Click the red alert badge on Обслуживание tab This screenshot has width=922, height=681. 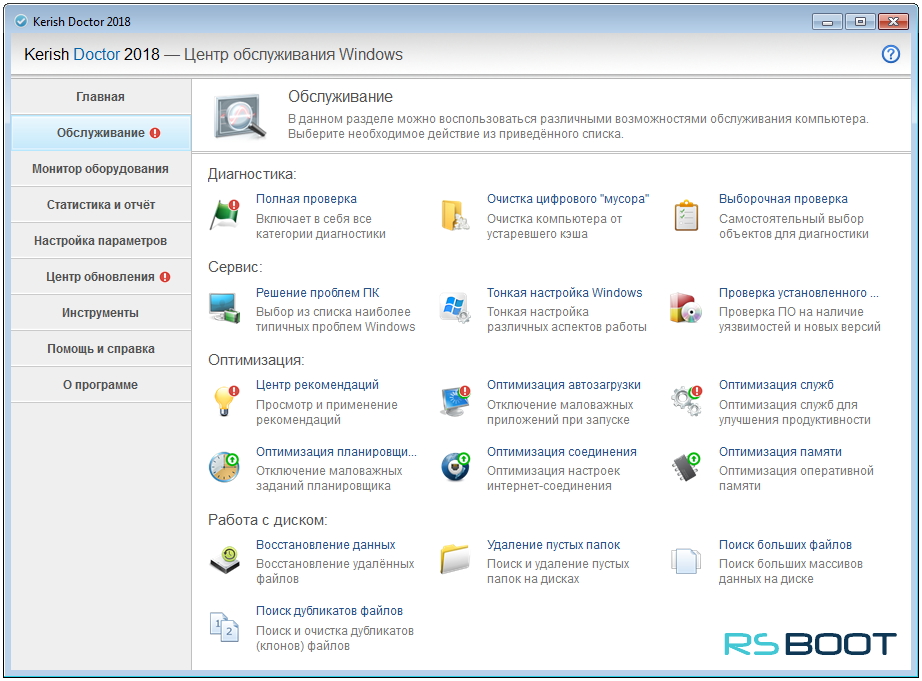point(155,133)
